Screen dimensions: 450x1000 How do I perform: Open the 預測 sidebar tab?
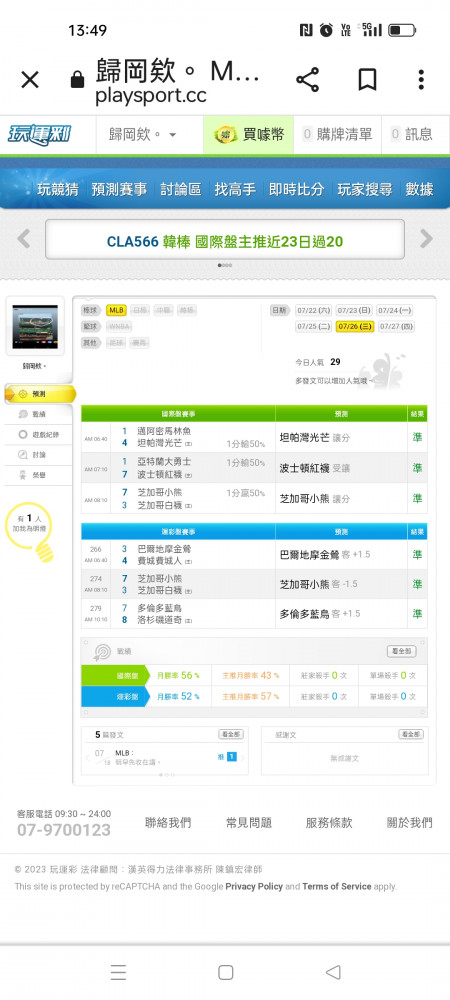[40, 394]
